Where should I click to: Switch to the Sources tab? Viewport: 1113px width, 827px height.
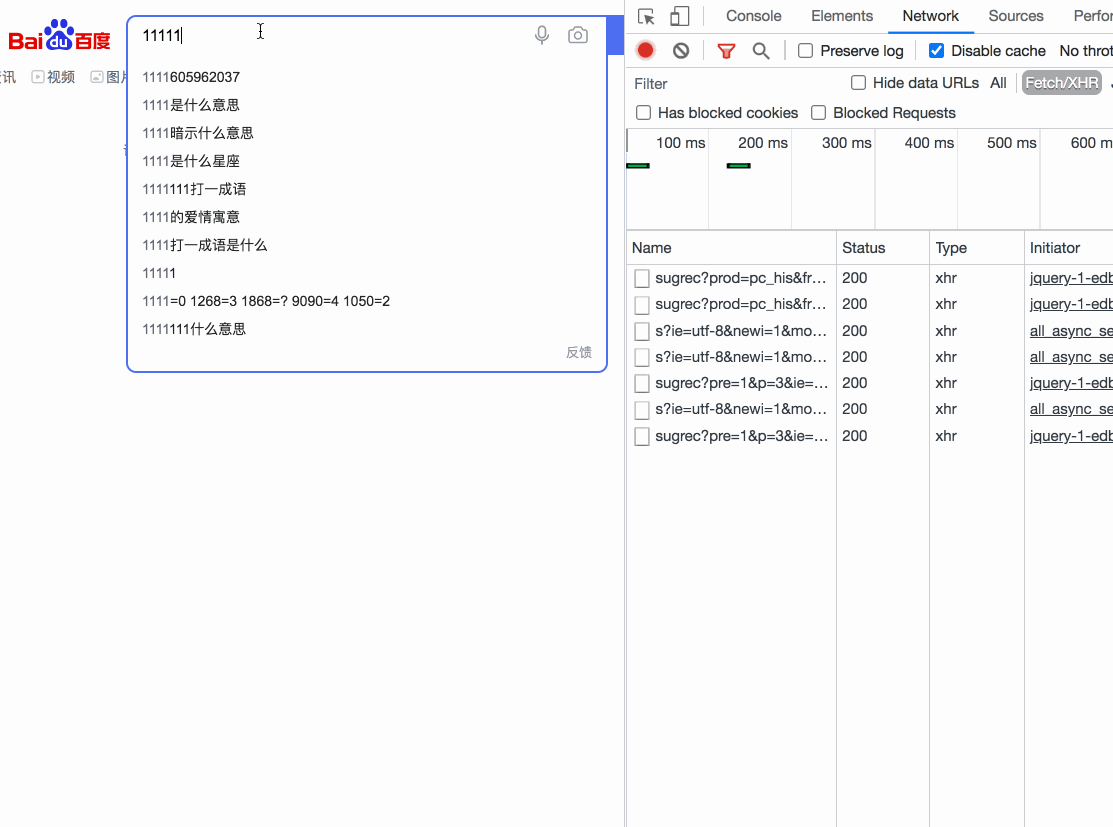pos(1015,16)
